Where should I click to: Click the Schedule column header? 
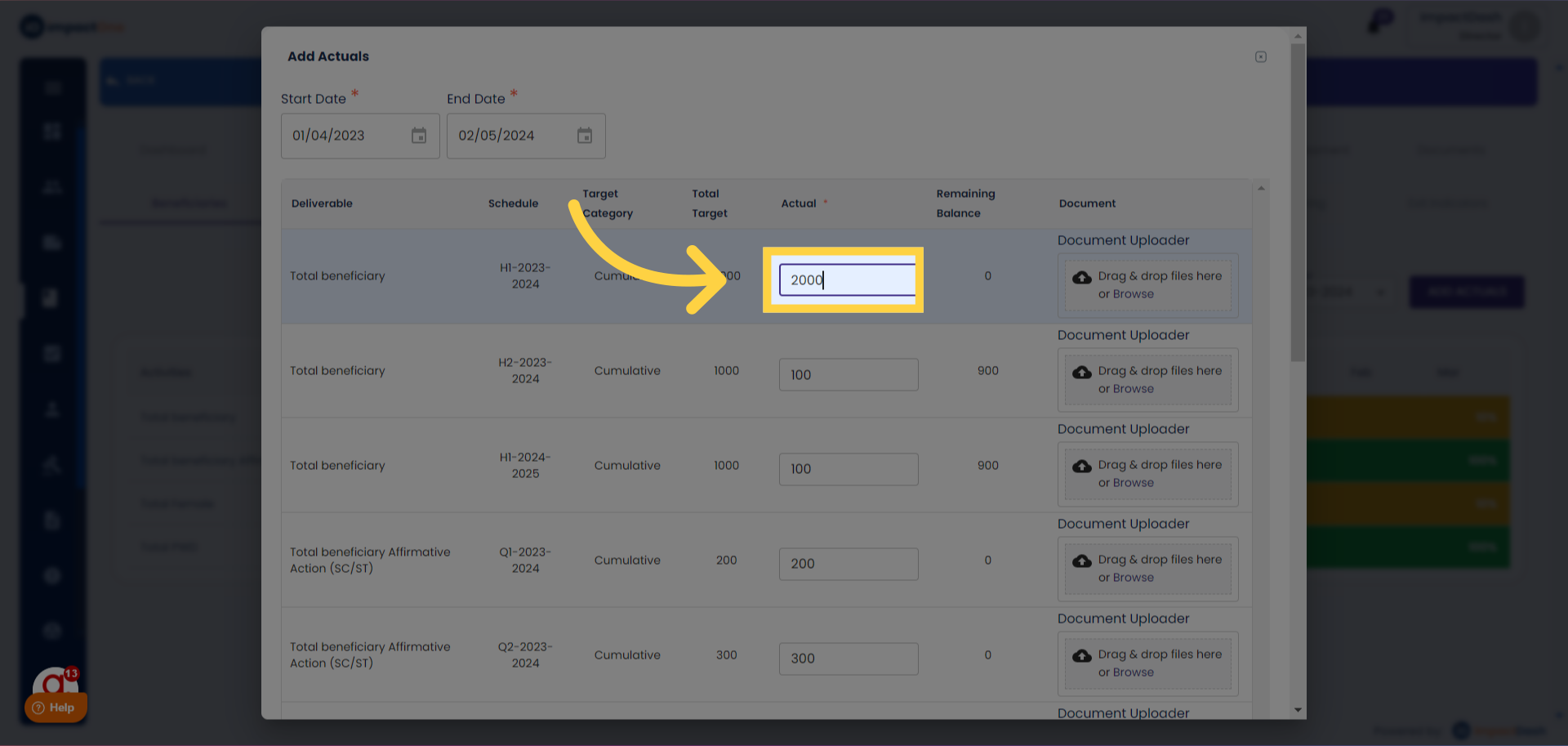tap(513, 203)
